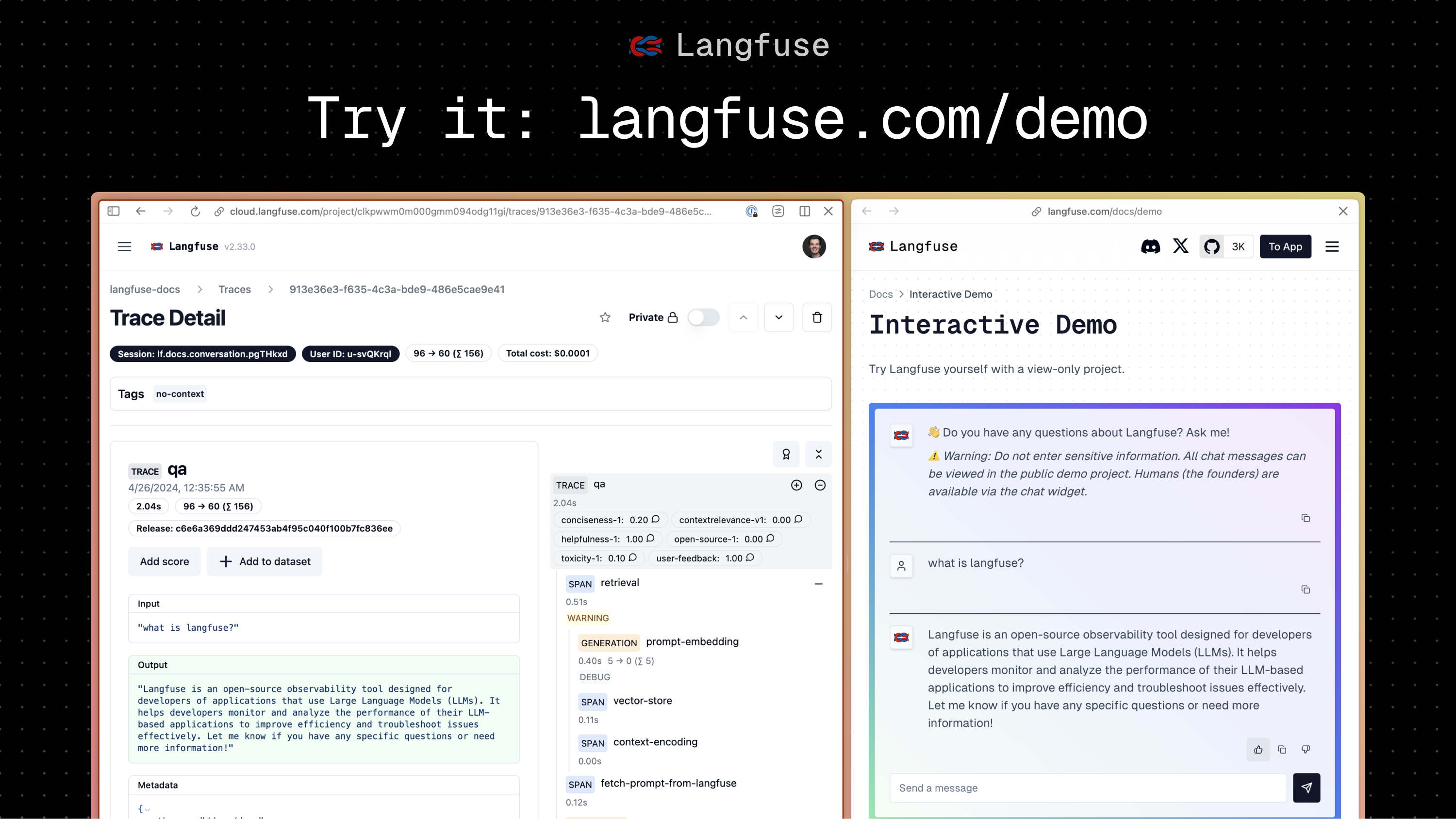Open open-source-1 score comment icon
The width and height of the screenshot is (1456, 819).
pos(770,538)
